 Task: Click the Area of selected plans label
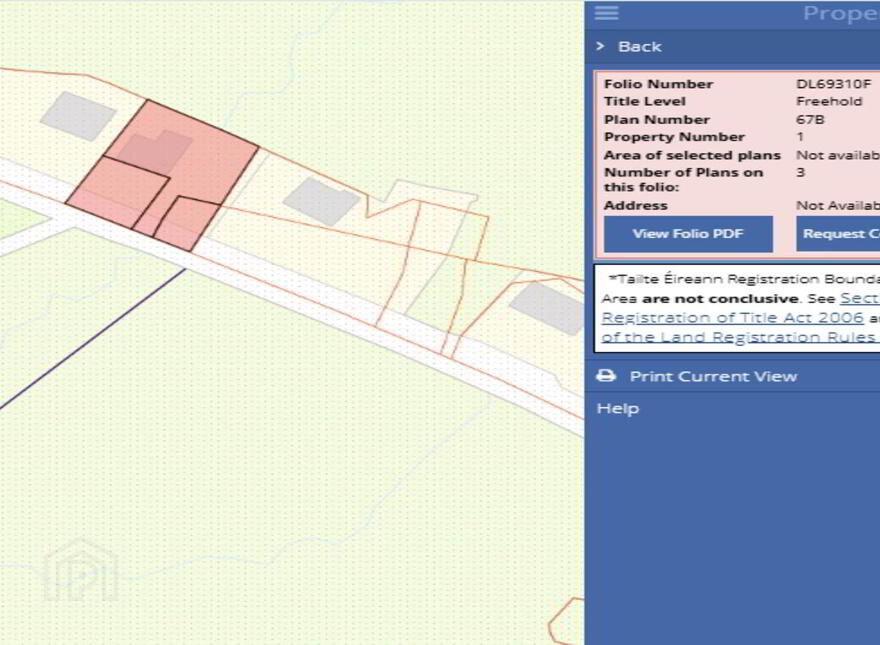pos(692,155)
